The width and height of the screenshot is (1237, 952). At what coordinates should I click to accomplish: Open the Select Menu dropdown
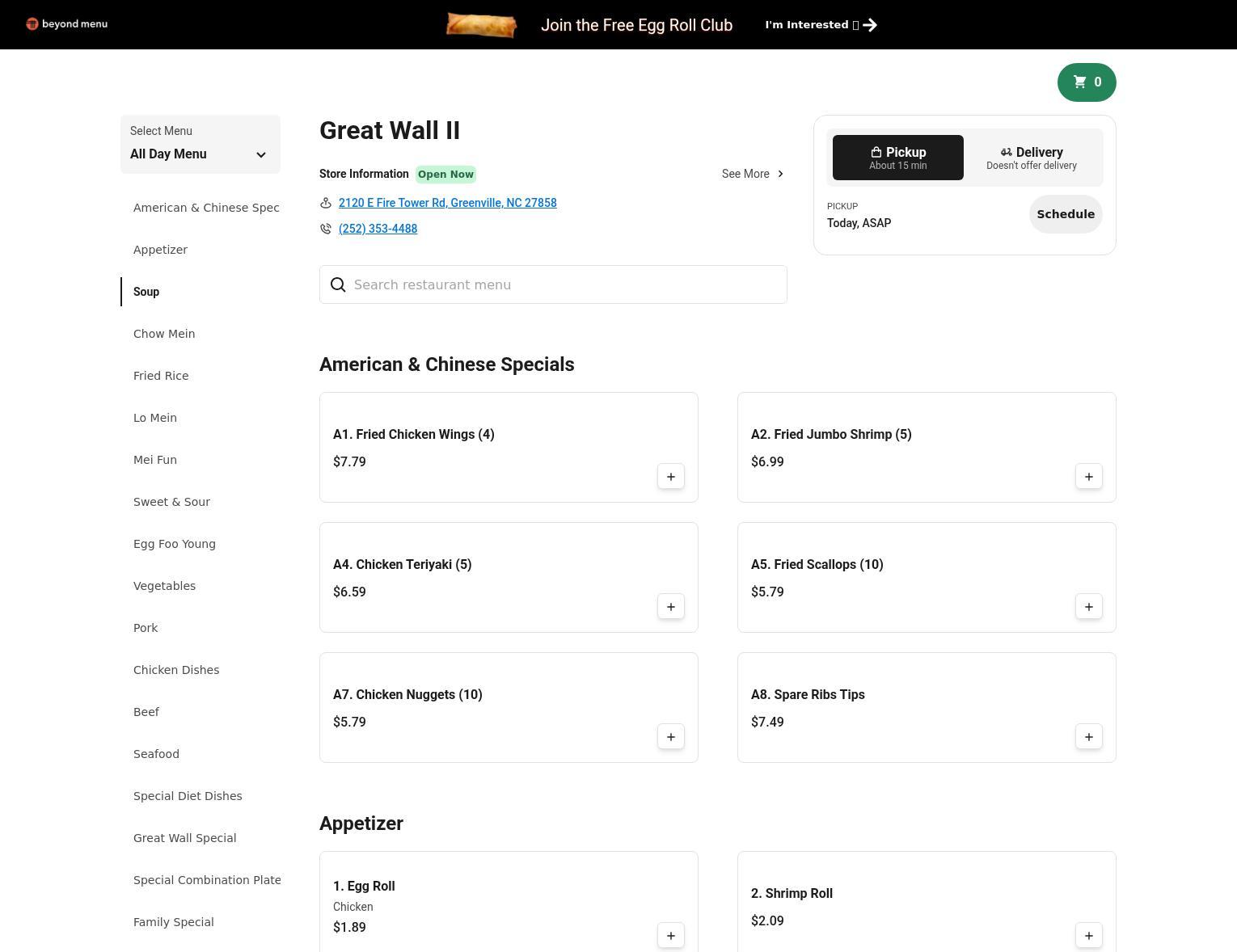click(200, 145)
